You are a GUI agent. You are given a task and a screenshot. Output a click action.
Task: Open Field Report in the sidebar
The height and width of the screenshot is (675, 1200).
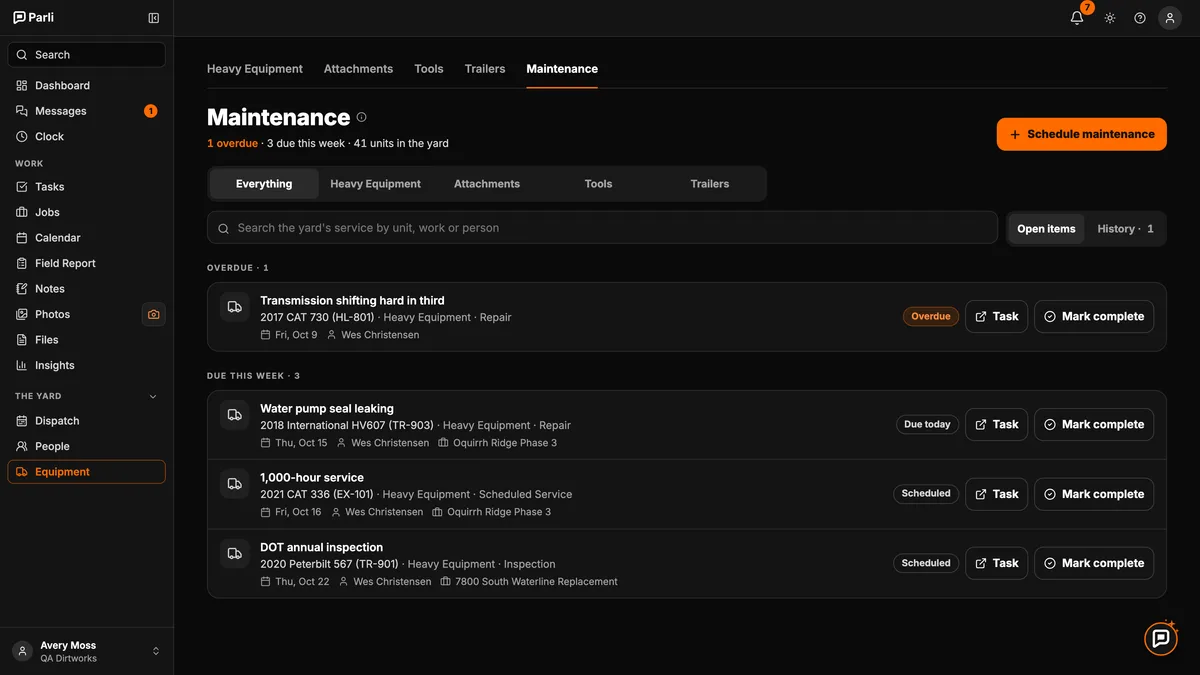pyautogui.click(x=87, y=263)
